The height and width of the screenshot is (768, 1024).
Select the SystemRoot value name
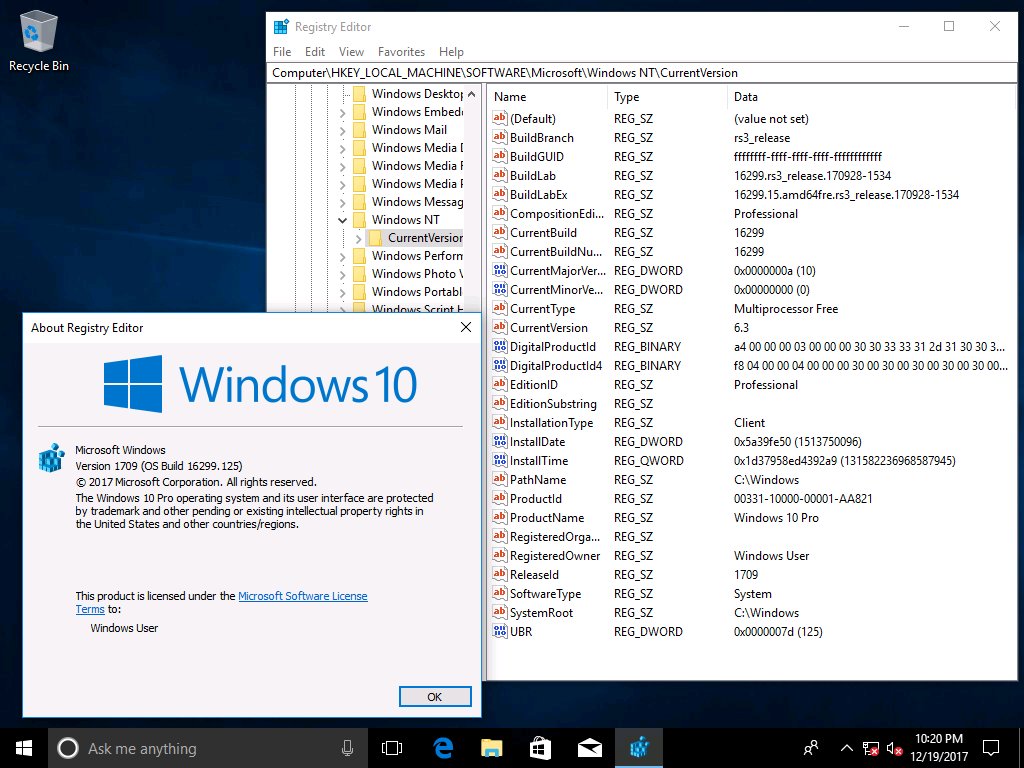[541, 613]
